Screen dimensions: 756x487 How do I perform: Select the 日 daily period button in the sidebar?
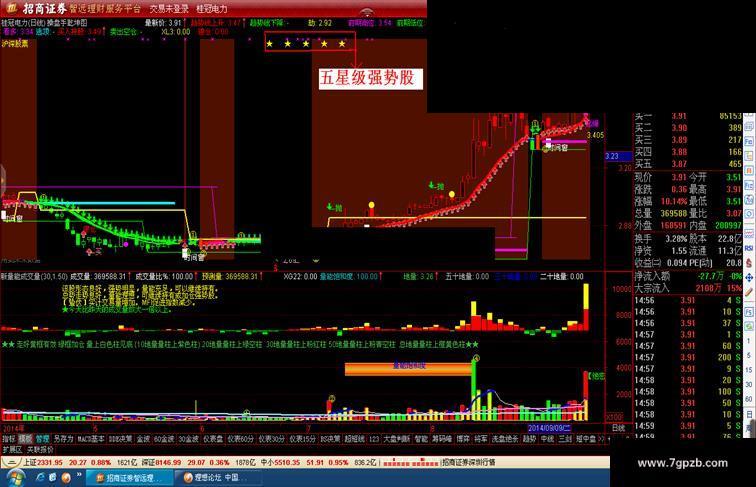[749, 415]
